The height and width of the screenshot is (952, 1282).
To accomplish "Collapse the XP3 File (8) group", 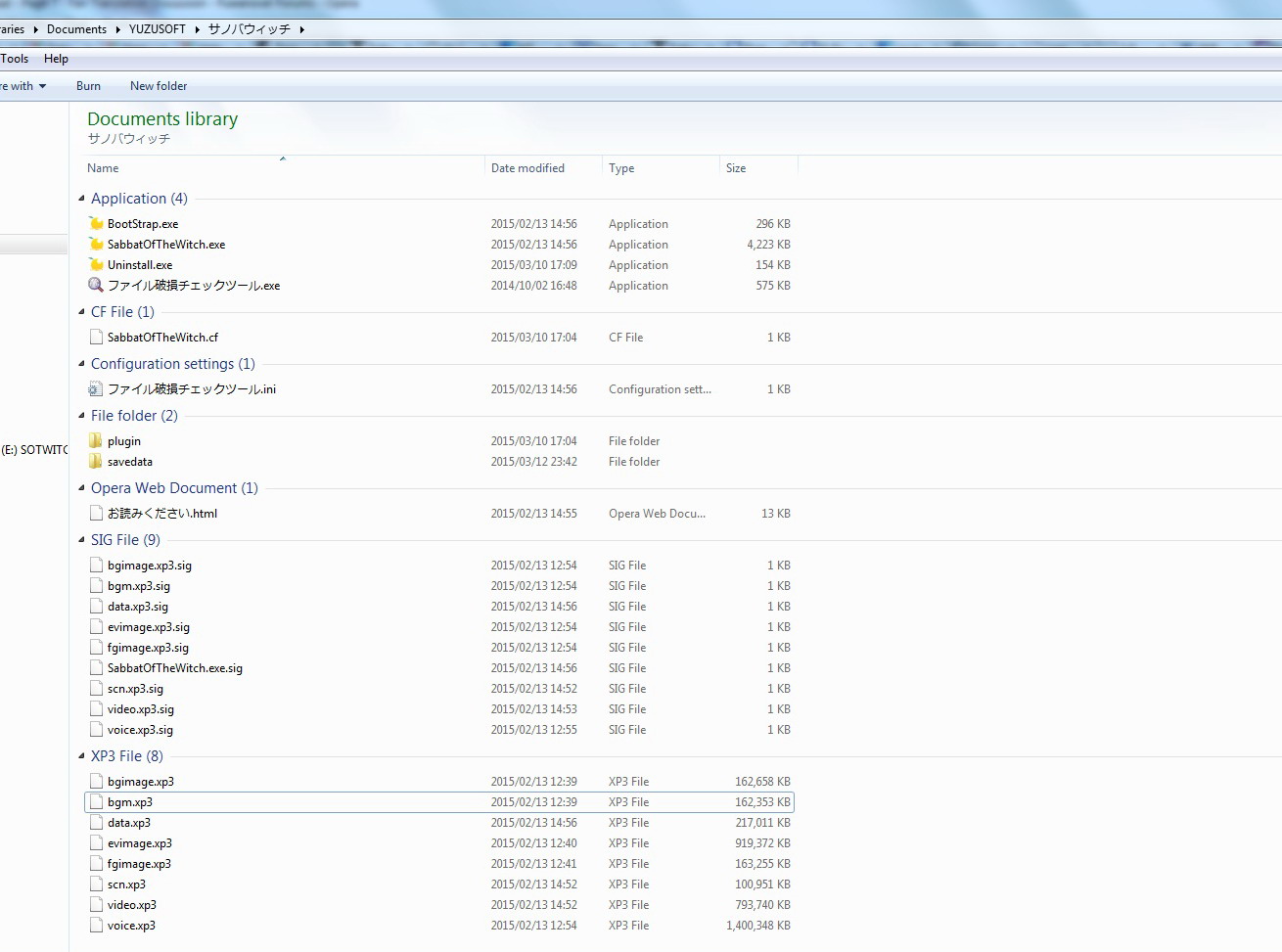I will pyautogui.click(x=81, y=756).
